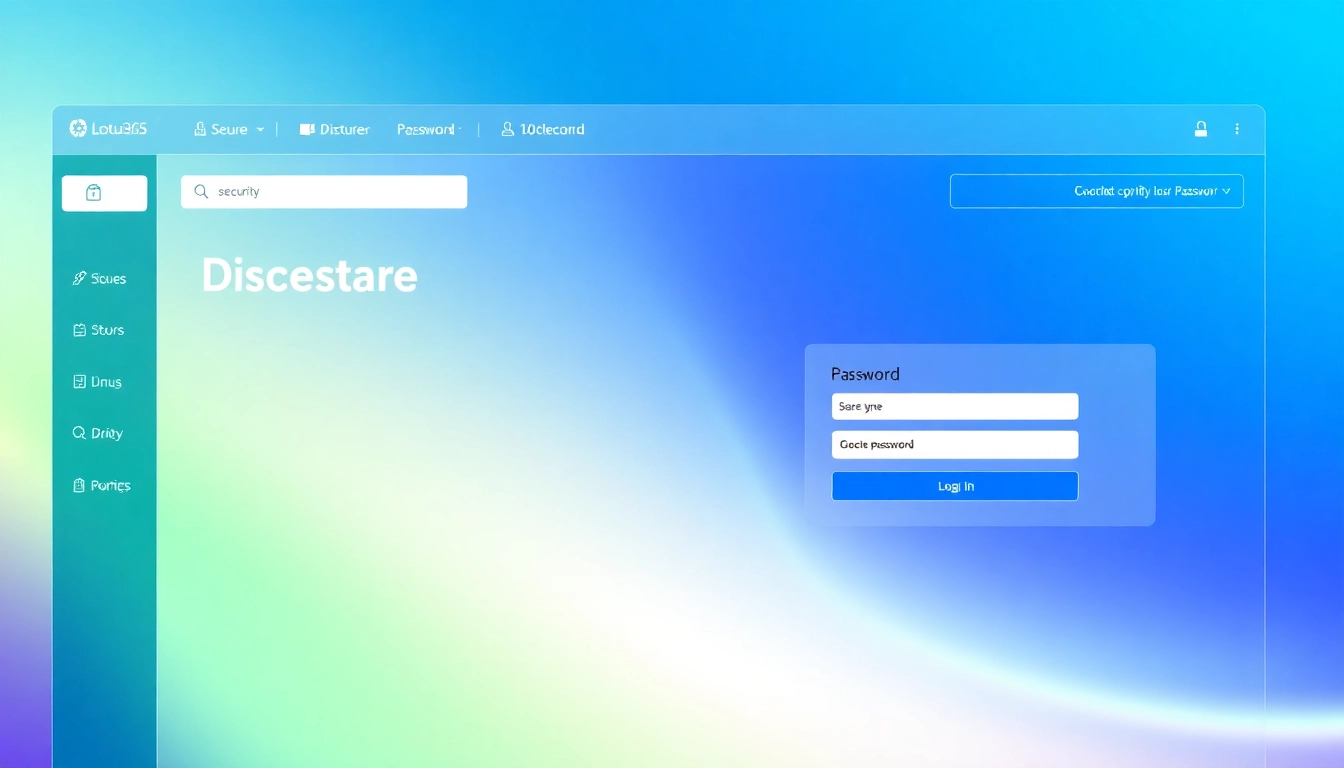Click the lock icon beside Seure
The image size is (1344, 768).
pos(200,129)
